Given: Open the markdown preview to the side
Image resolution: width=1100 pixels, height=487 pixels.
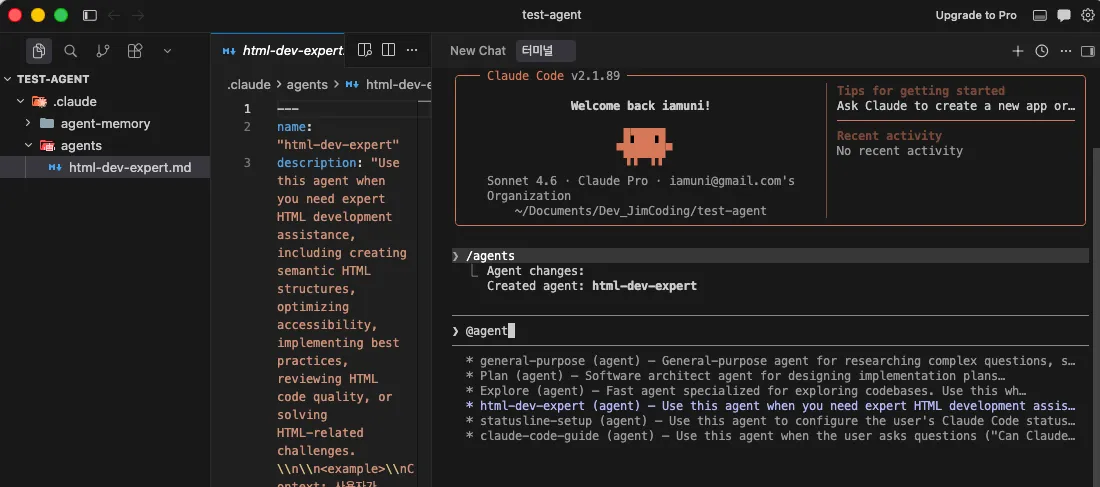Looking at the screenshot, I should (x=365, y=50).
